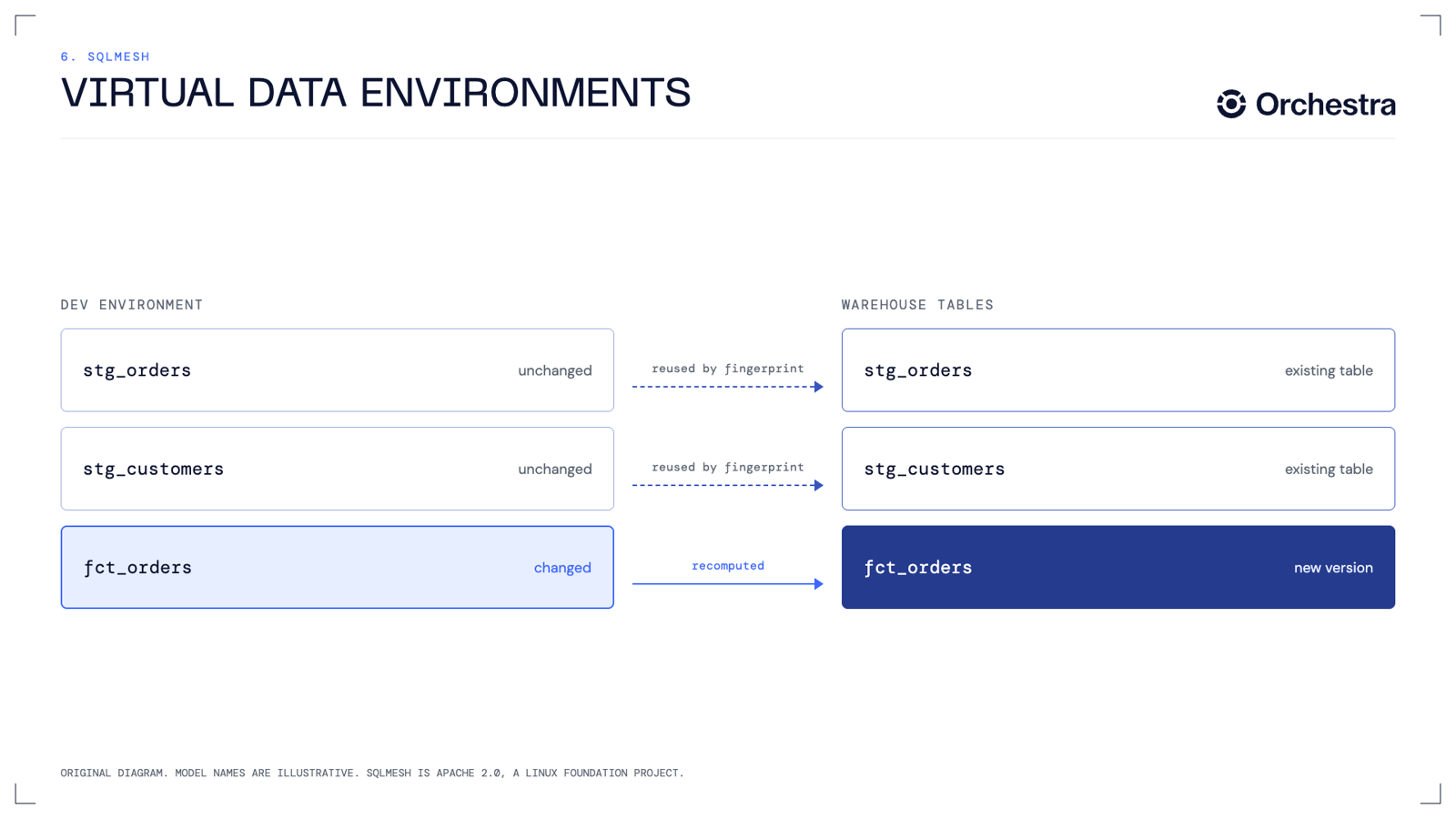Click the Orchestra logo icon

tap(1231, 104)
